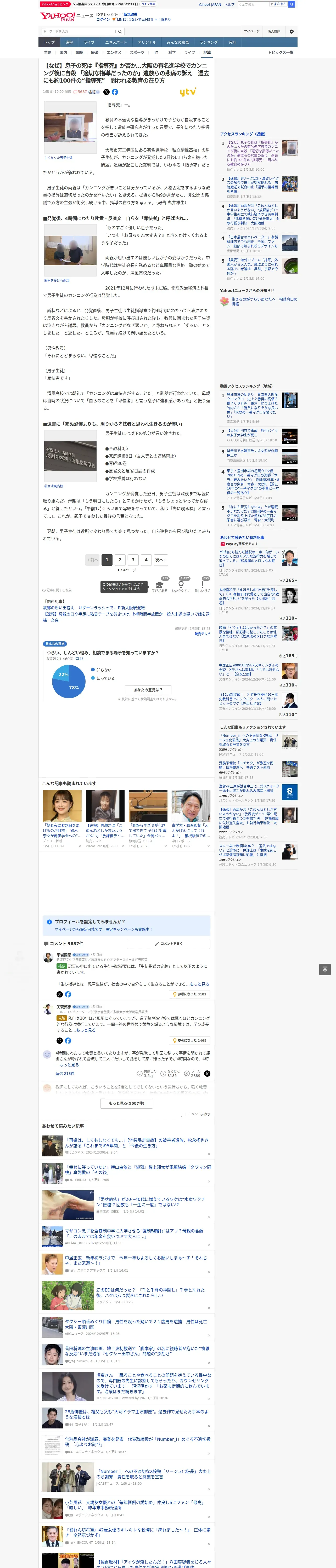
Task: Open 購入履歴 link
Action: (274, 31)
